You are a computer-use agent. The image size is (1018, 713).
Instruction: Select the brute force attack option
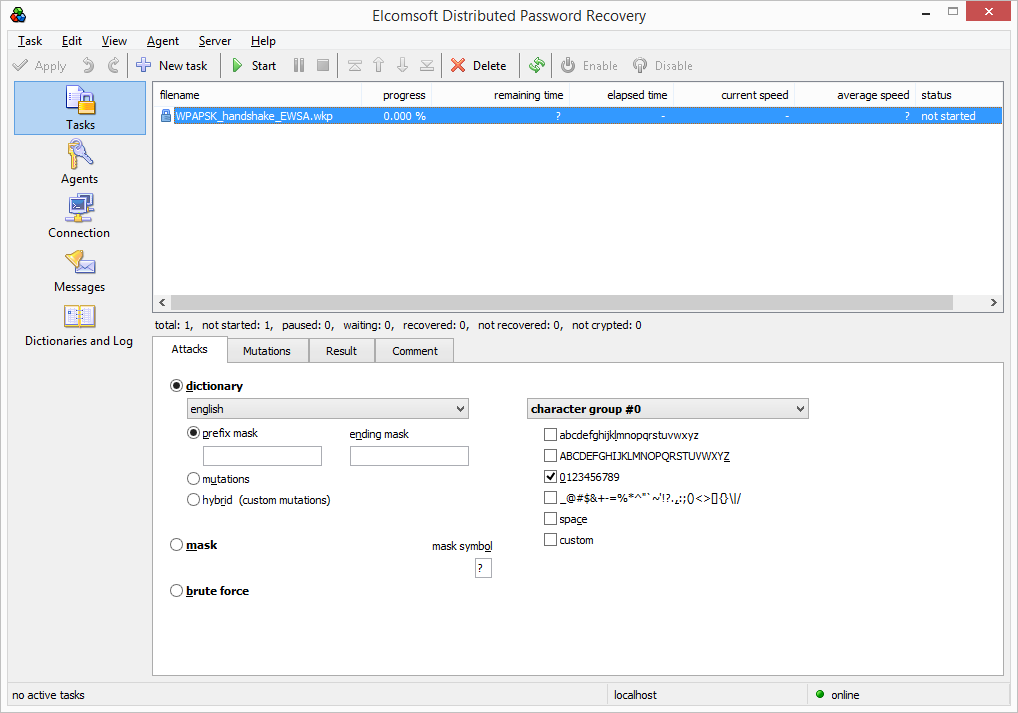click(177, 591)
